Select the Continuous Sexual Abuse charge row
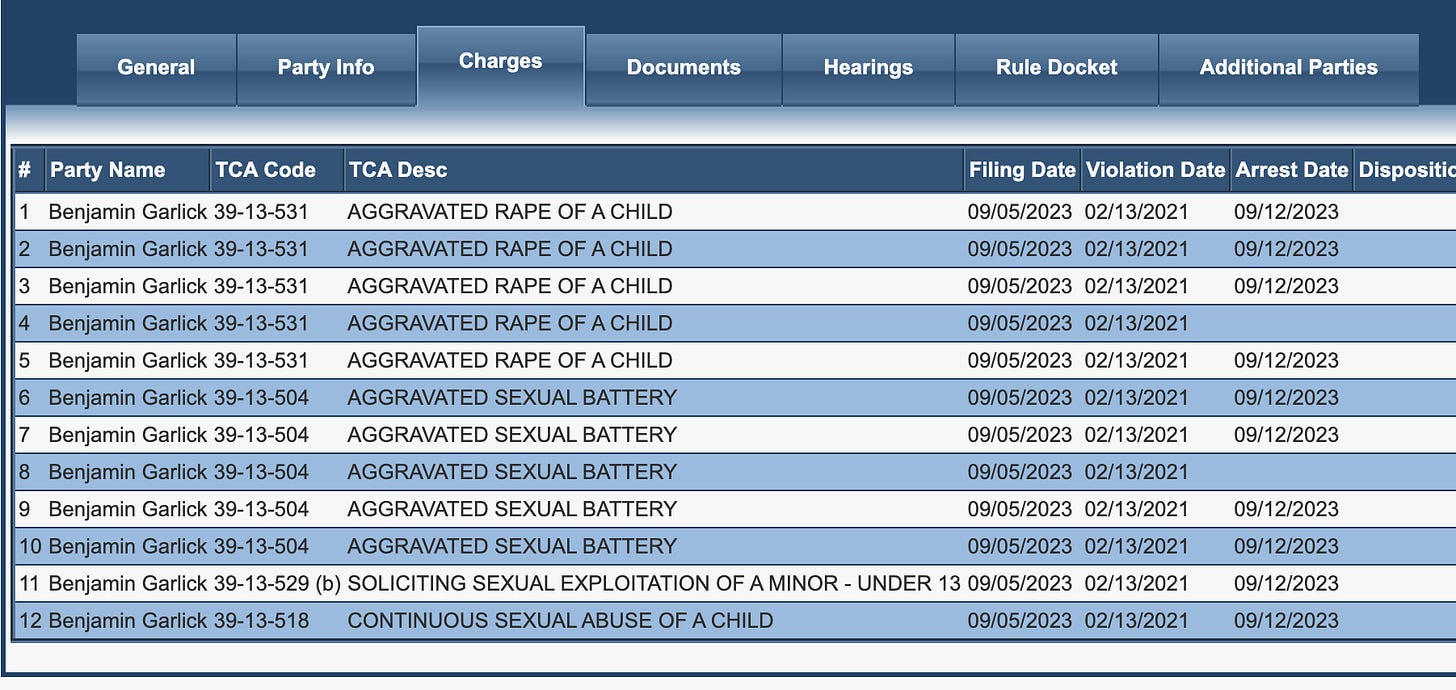 point(735,621)
